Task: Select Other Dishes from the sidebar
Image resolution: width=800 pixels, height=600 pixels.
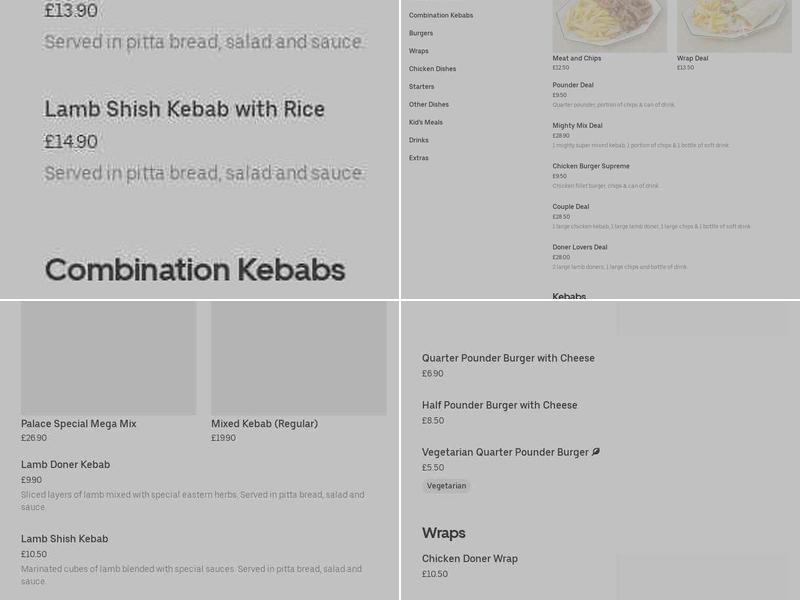Action: (x=428, y=104)
